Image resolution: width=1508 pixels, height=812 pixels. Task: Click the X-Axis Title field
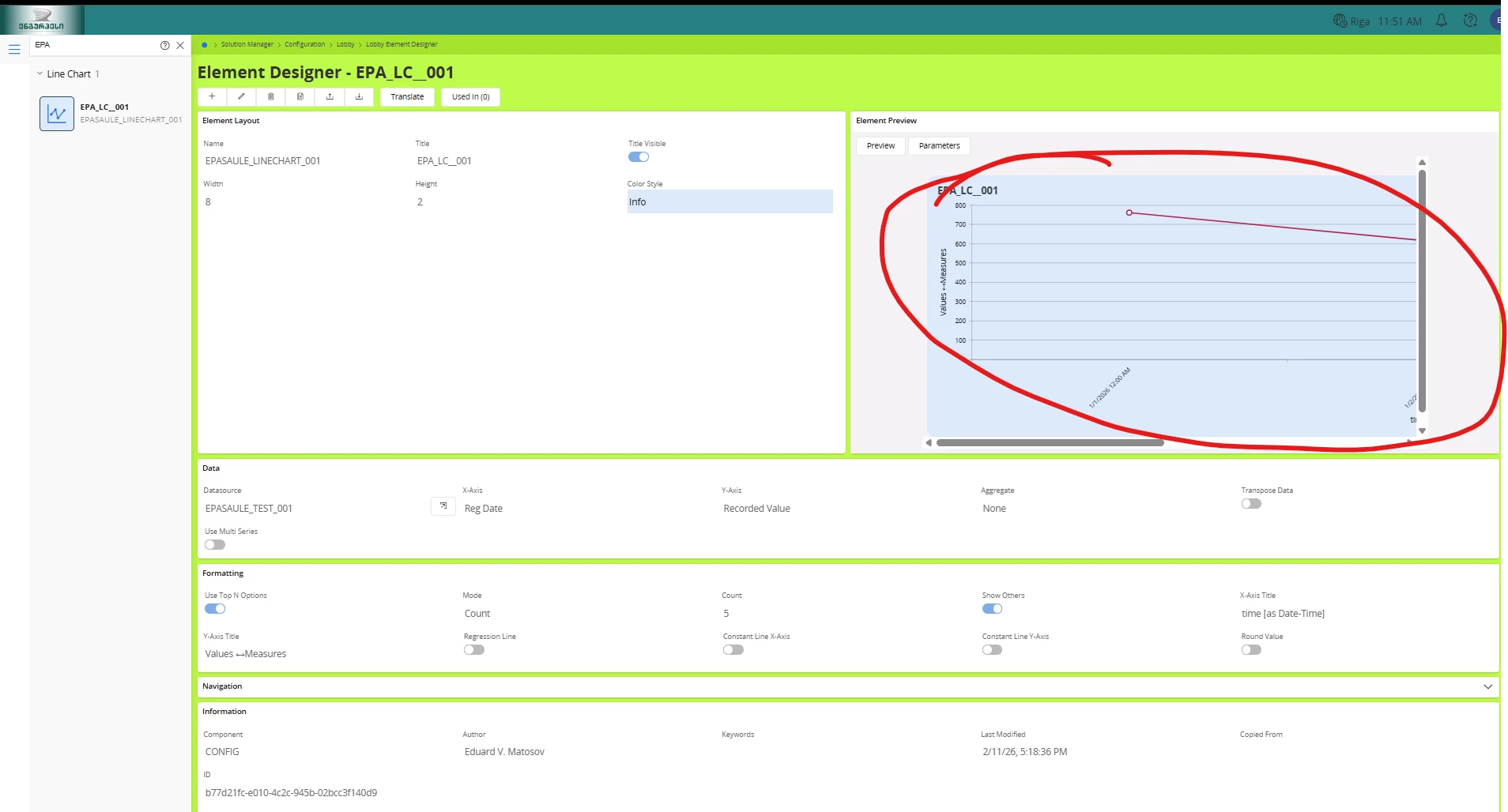(1366, 614)
